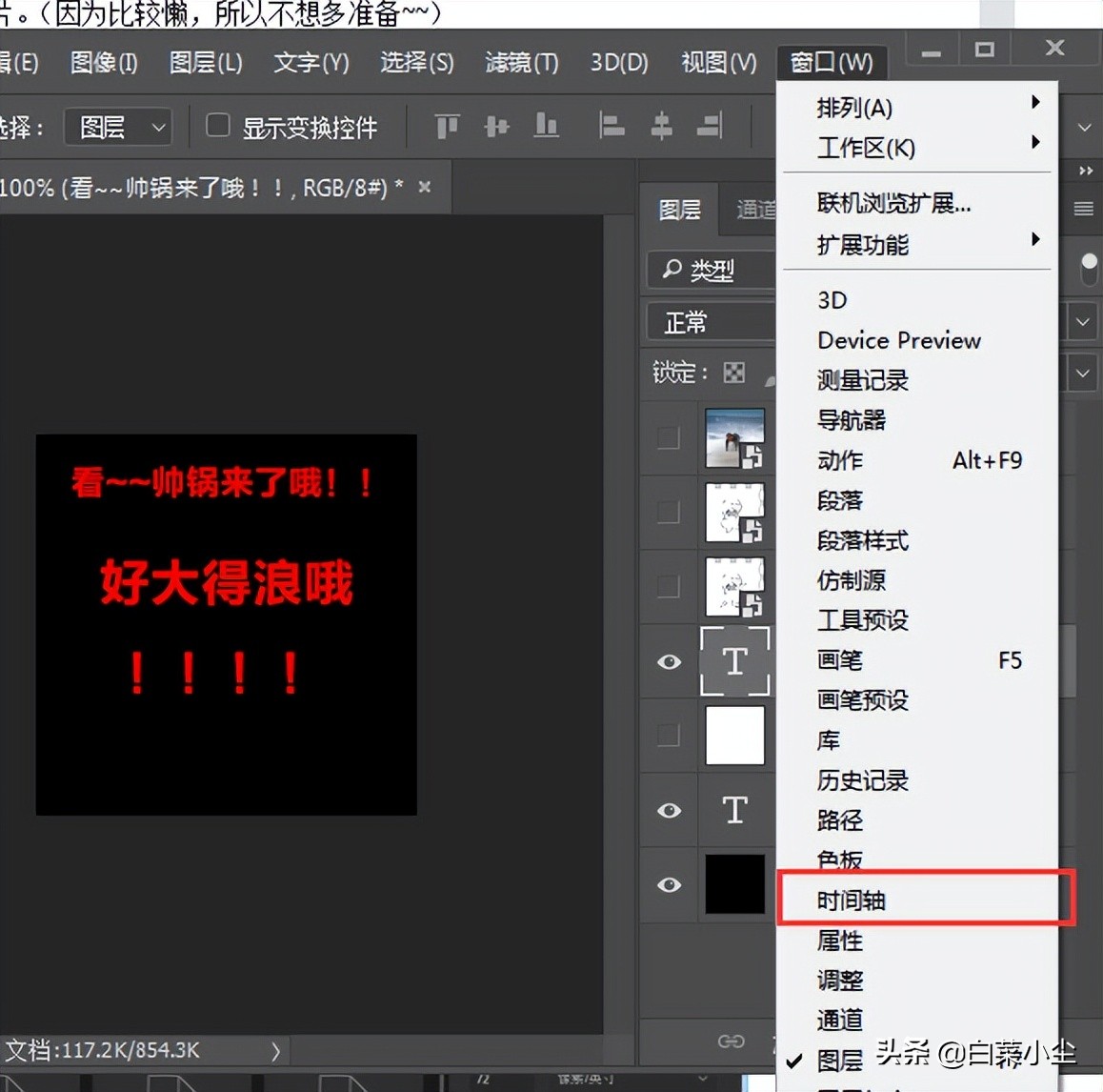Hide the black background layer
This screenshot has width=1103, height=1092.
669,884
